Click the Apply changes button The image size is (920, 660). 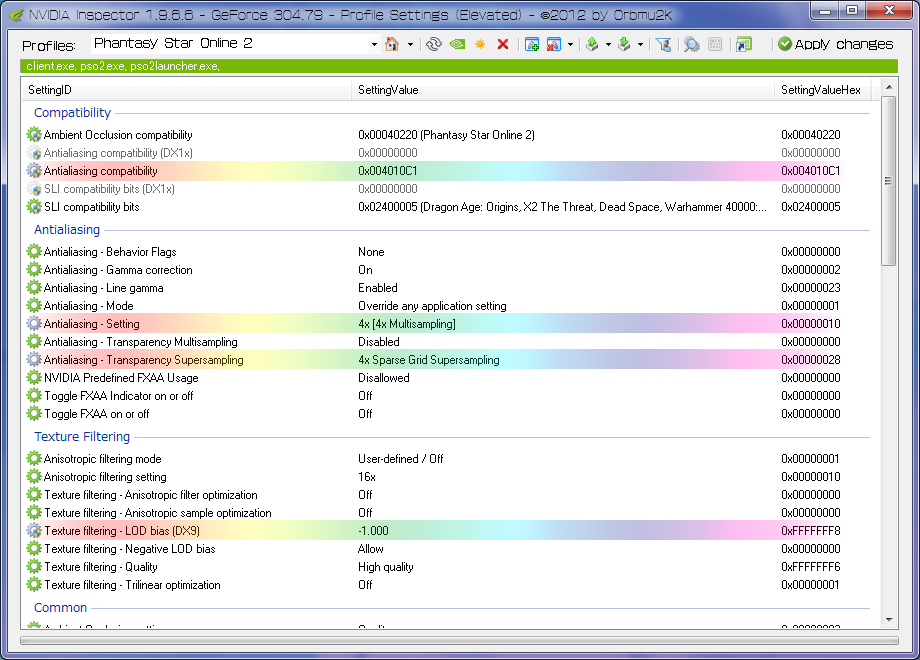836,44
